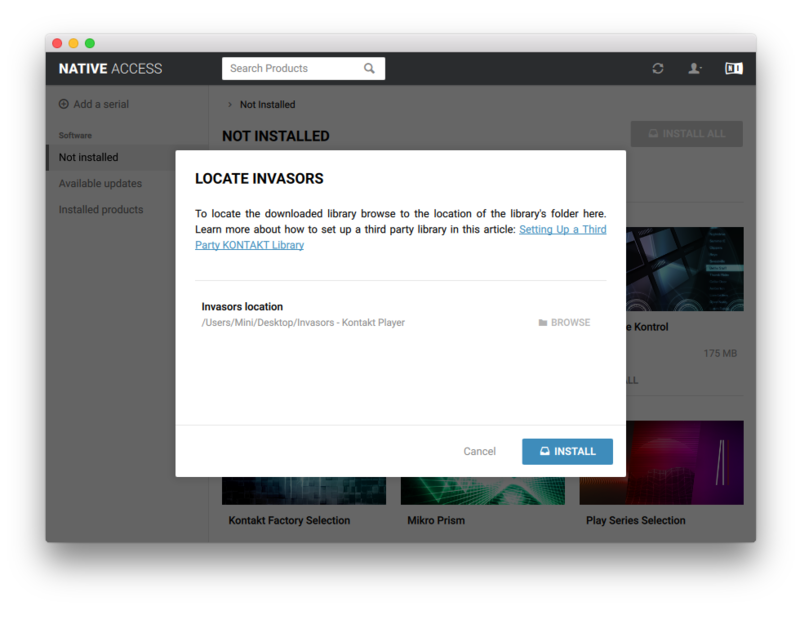Image resolution: width=800 pixels, height=624 pixels.
Task: Maximize window with green button
Action: [90, 43]
